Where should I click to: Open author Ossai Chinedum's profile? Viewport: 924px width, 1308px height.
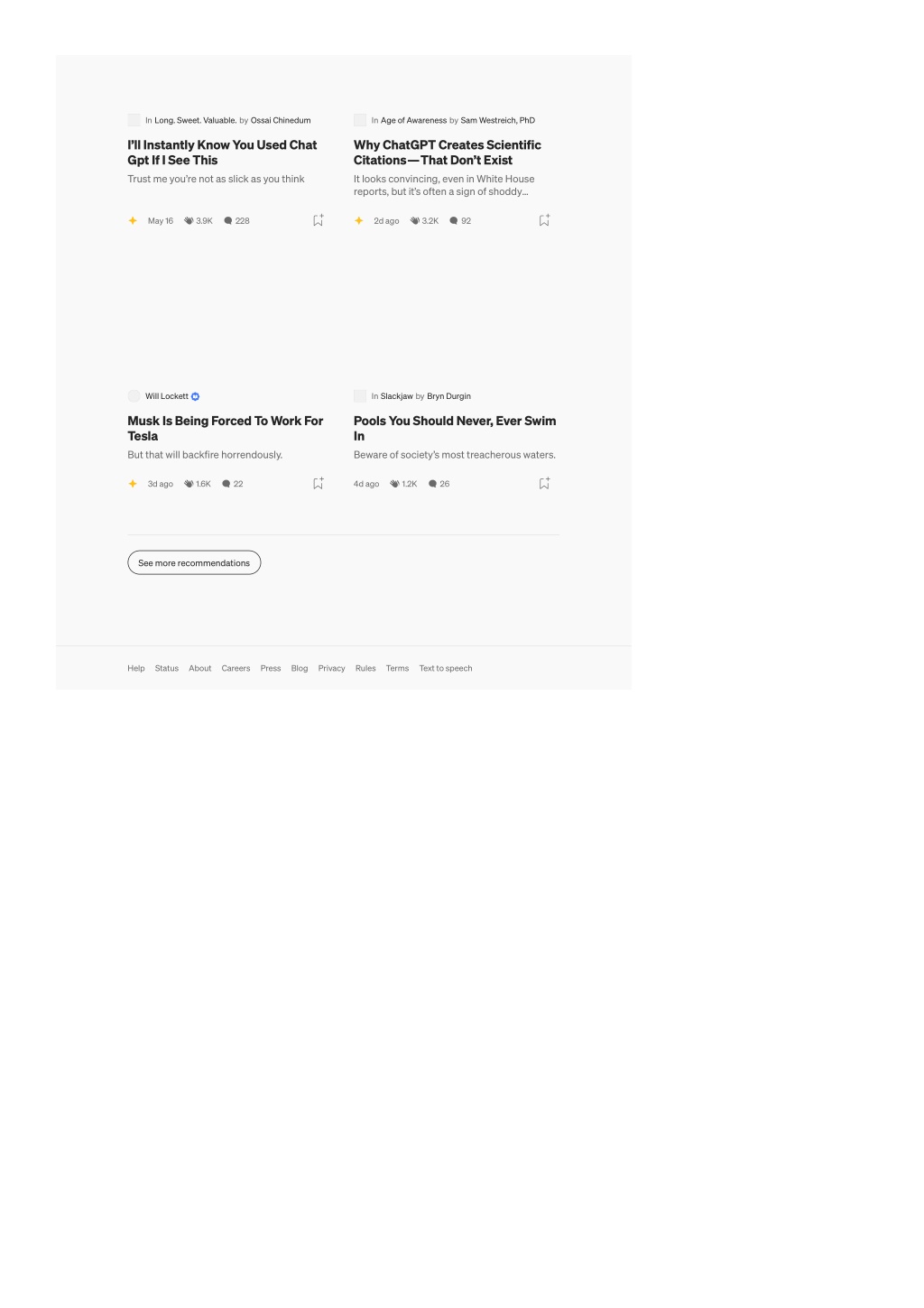click(281, 120)
